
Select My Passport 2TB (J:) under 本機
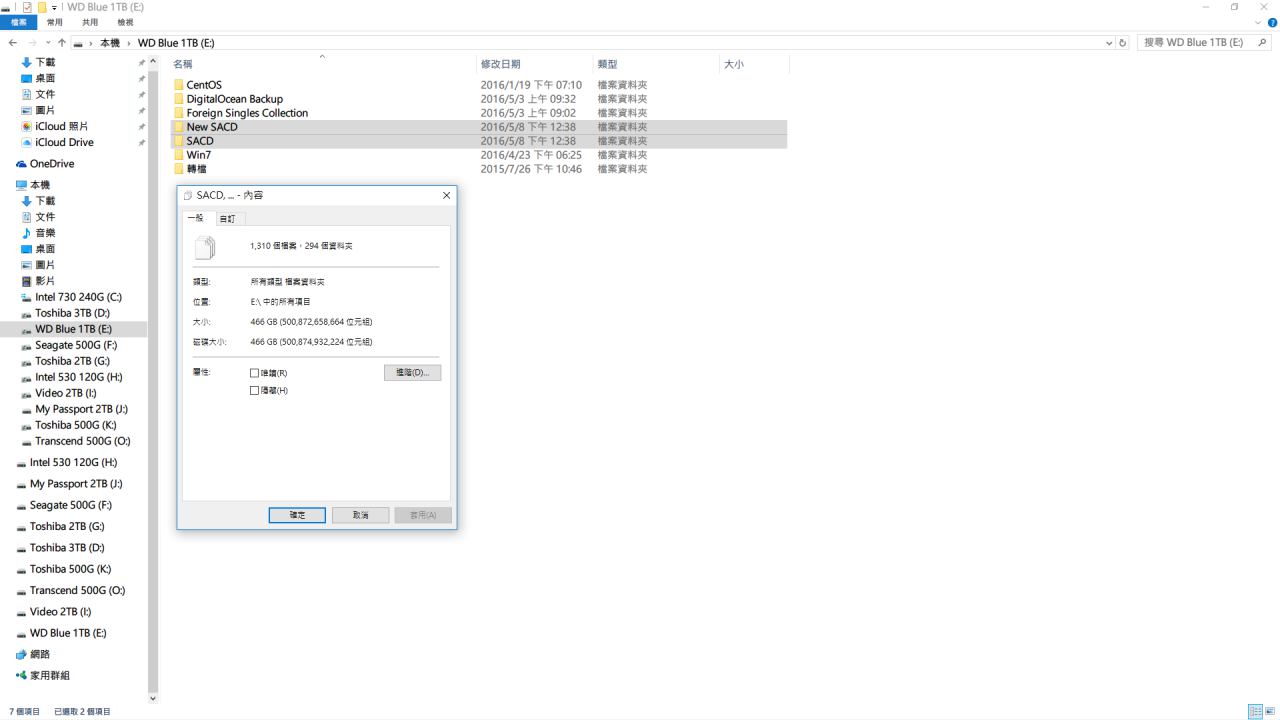[82, 409]
